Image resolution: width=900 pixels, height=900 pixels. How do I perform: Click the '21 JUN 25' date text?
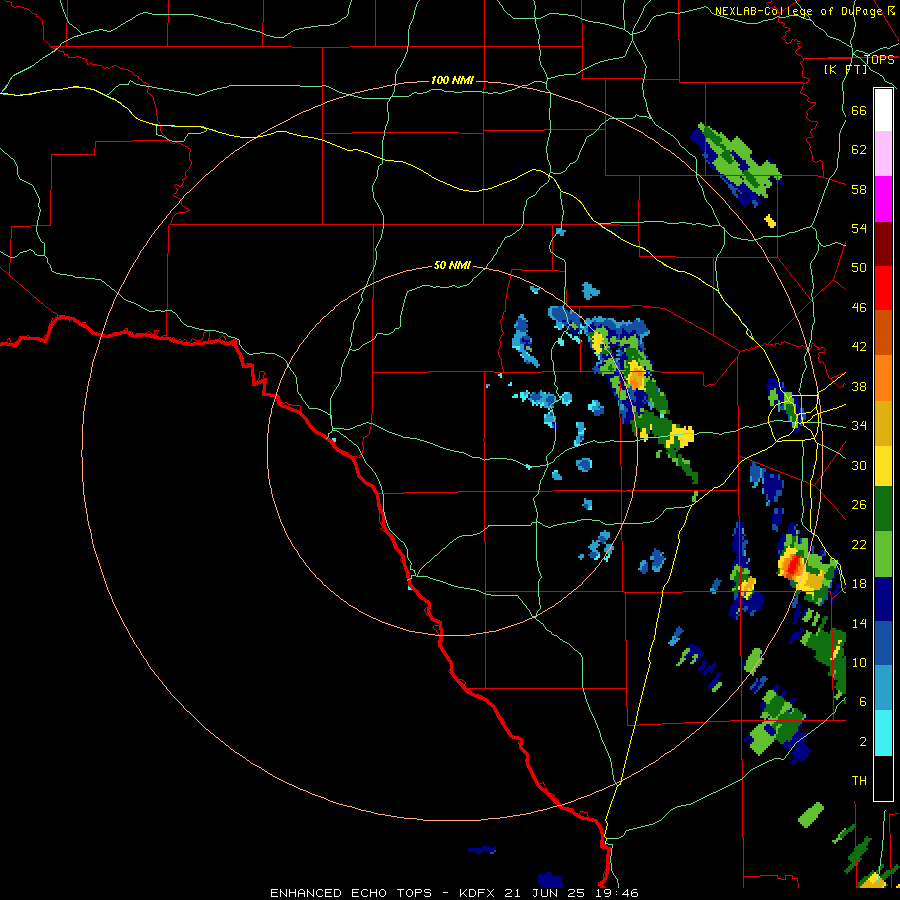[x=544, y=893]
